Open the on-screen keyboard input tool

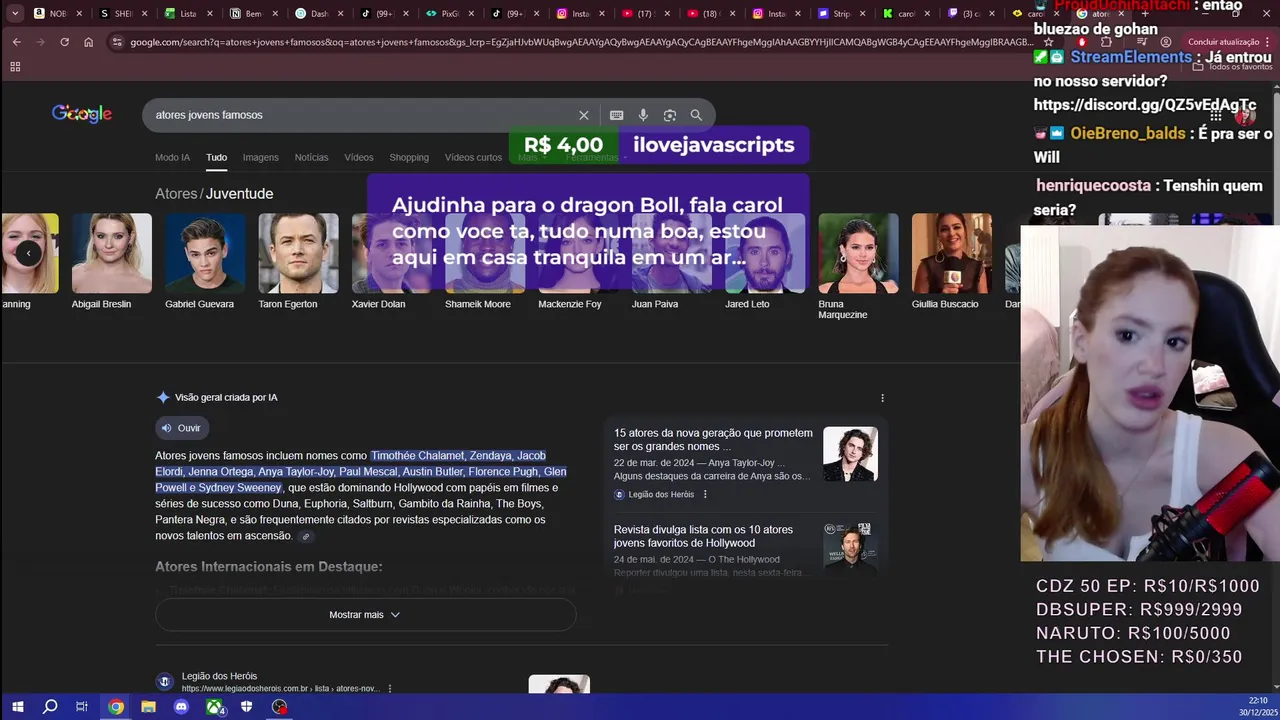[x=616, y=115]
